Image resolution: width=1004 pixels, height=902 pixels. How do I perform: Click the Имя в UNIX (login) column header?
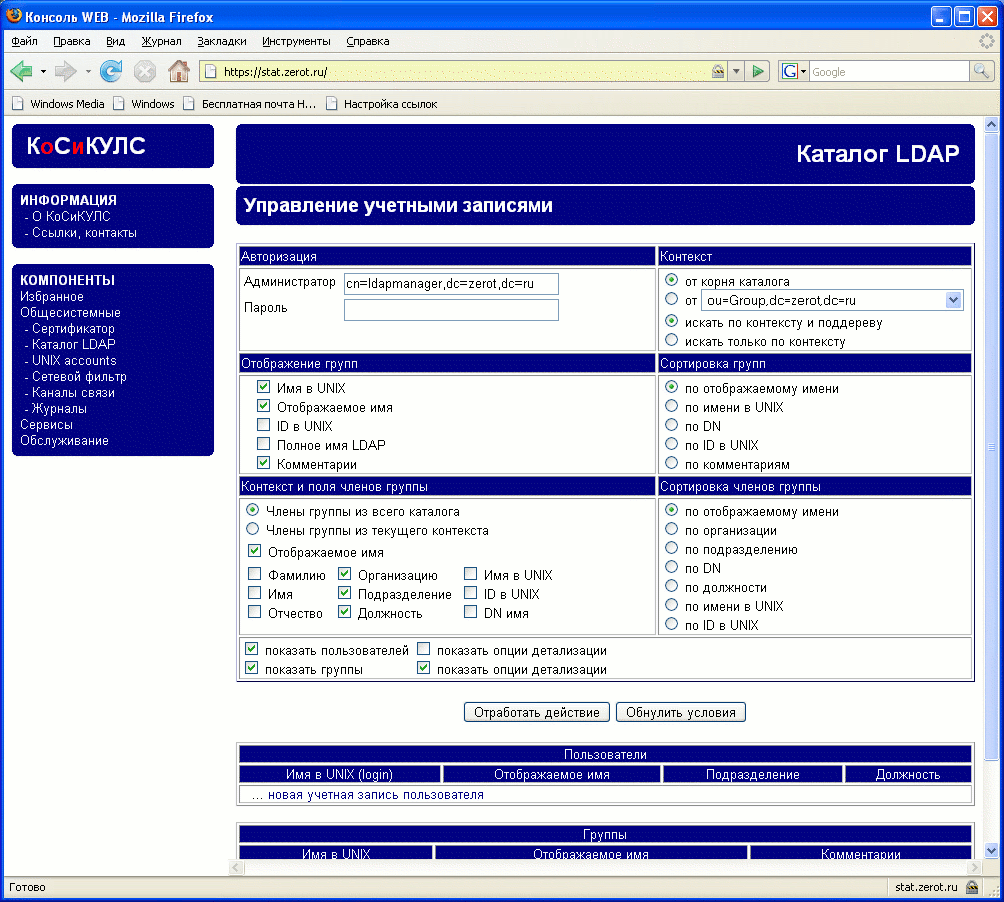pos(339,774)
